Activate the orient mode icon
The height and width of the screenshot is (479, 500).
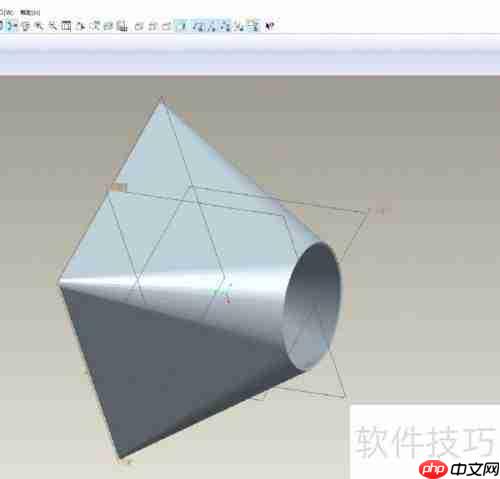(26, 26)
